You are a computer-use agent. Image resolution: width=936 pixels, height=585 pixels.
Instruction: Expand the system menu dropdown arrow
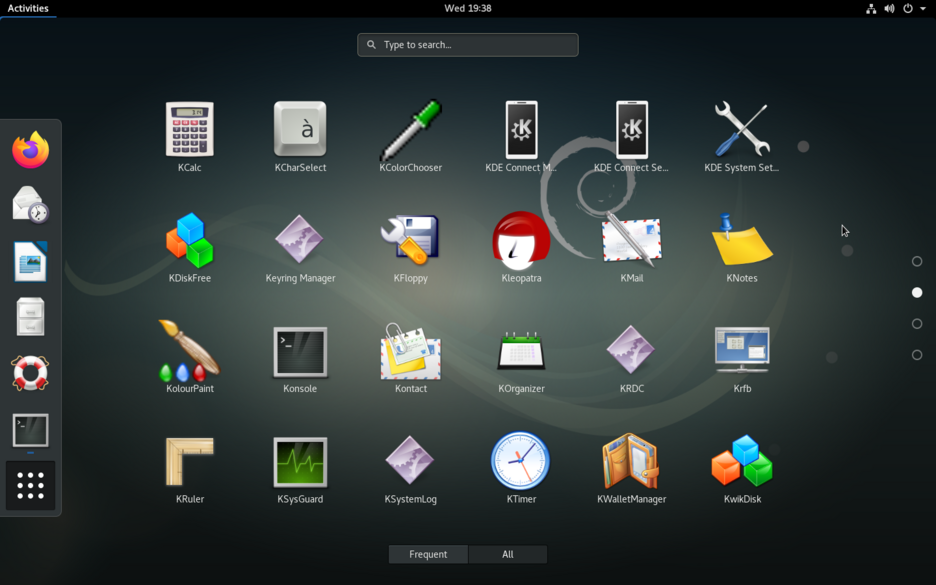click(923, 8)
